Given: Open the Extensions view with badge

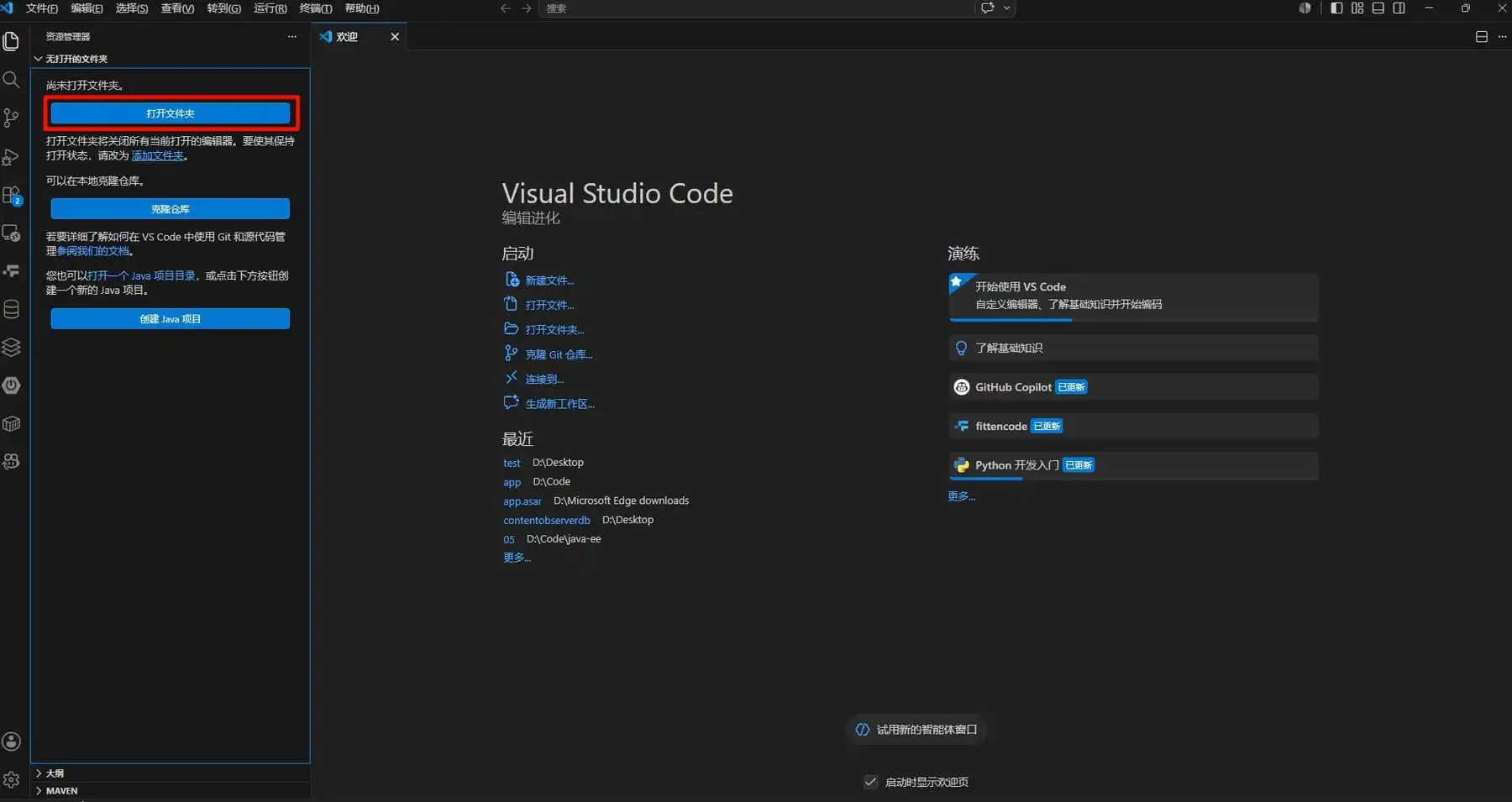Looking at the screenshot, I should [x=12, y=195].
